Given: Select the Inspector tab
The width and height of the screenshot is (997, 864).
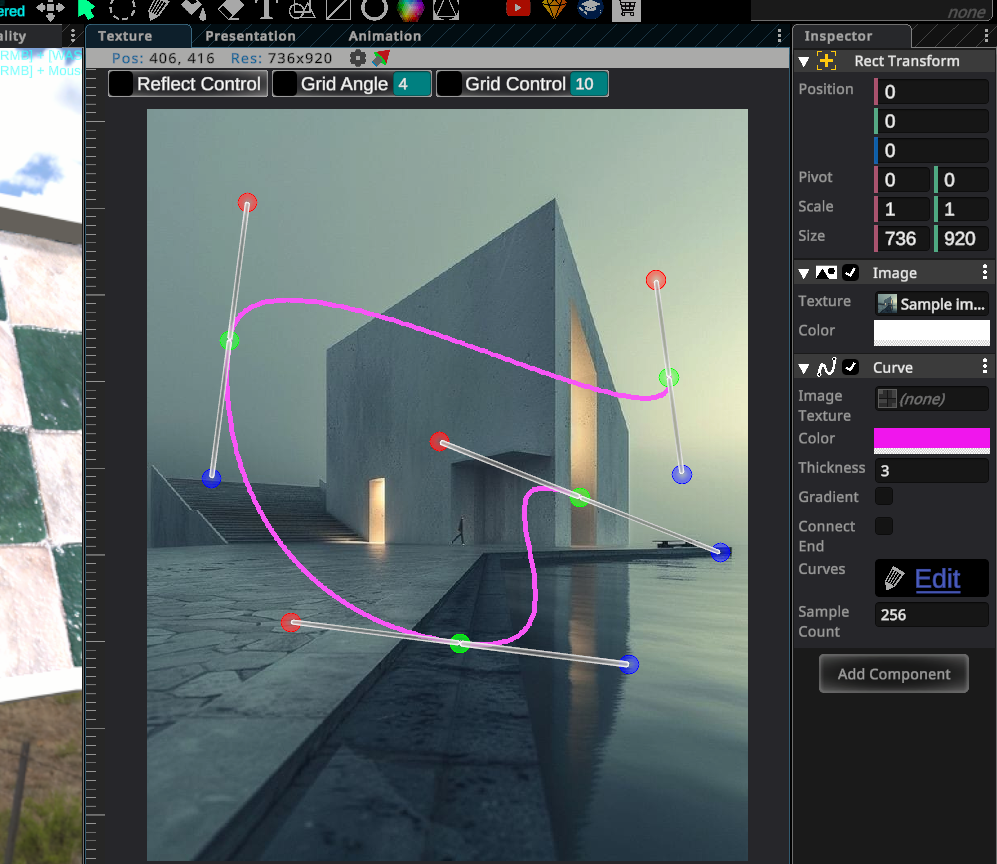Looking at the screenshot, I should [851, 36].
